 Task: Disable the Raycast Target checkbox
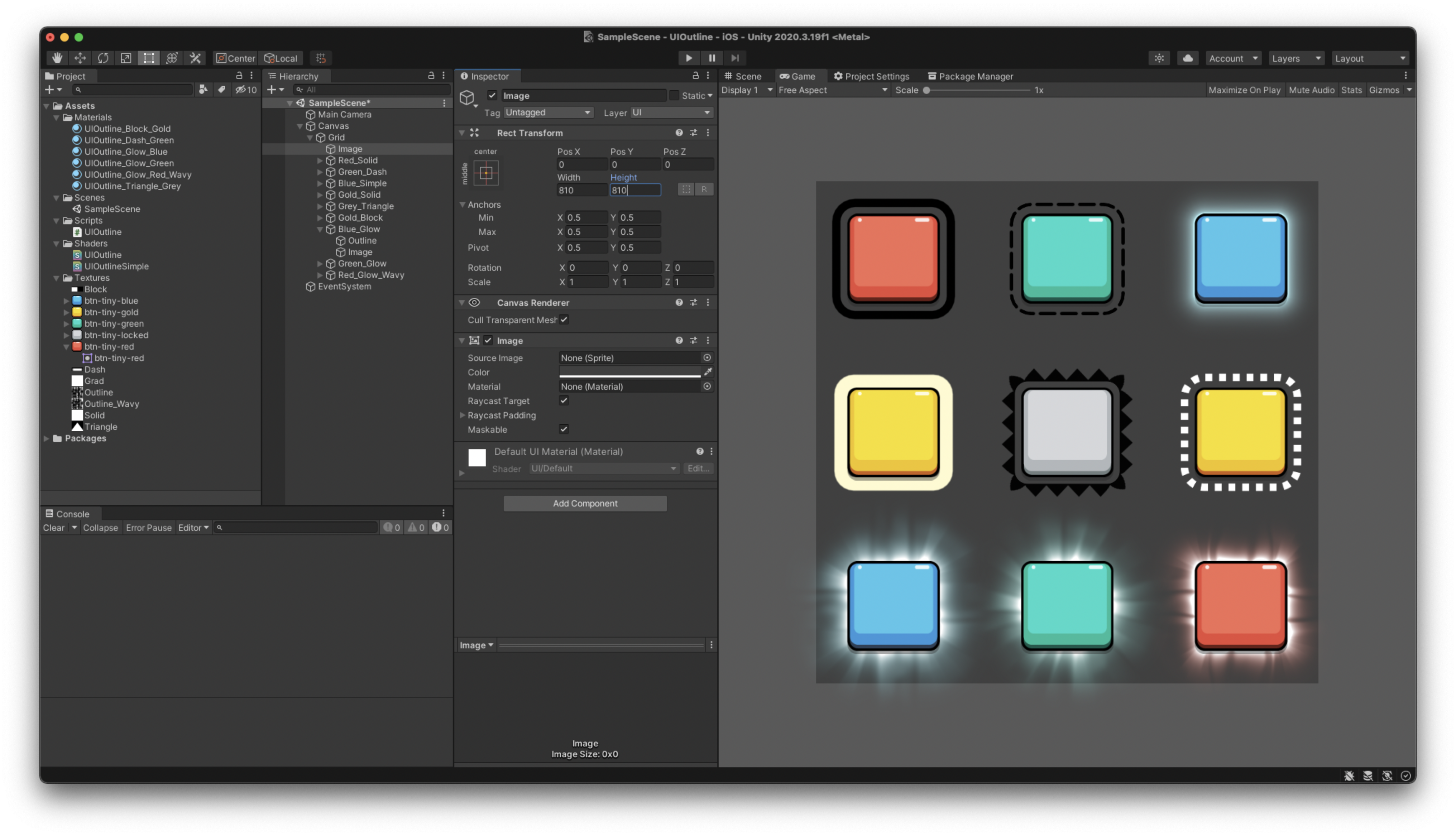pyautogui.click(x=563, y=401)
